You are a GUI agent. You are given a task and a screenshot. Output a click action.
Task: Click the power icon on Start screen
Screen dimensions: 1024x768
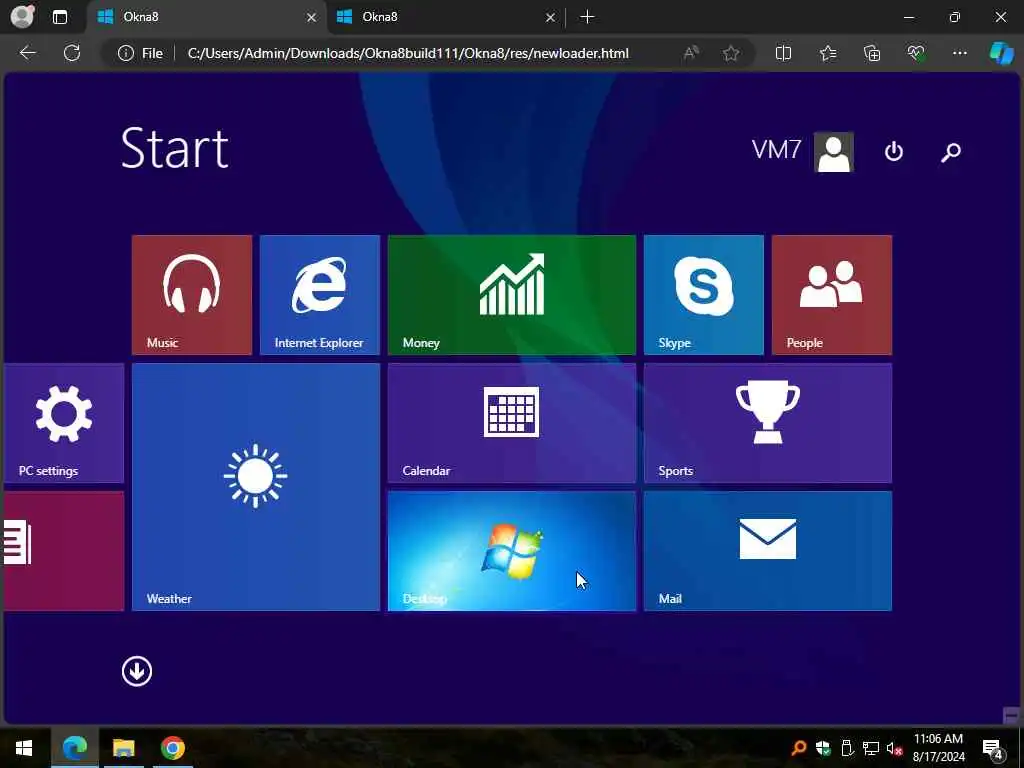coord(893,152)
